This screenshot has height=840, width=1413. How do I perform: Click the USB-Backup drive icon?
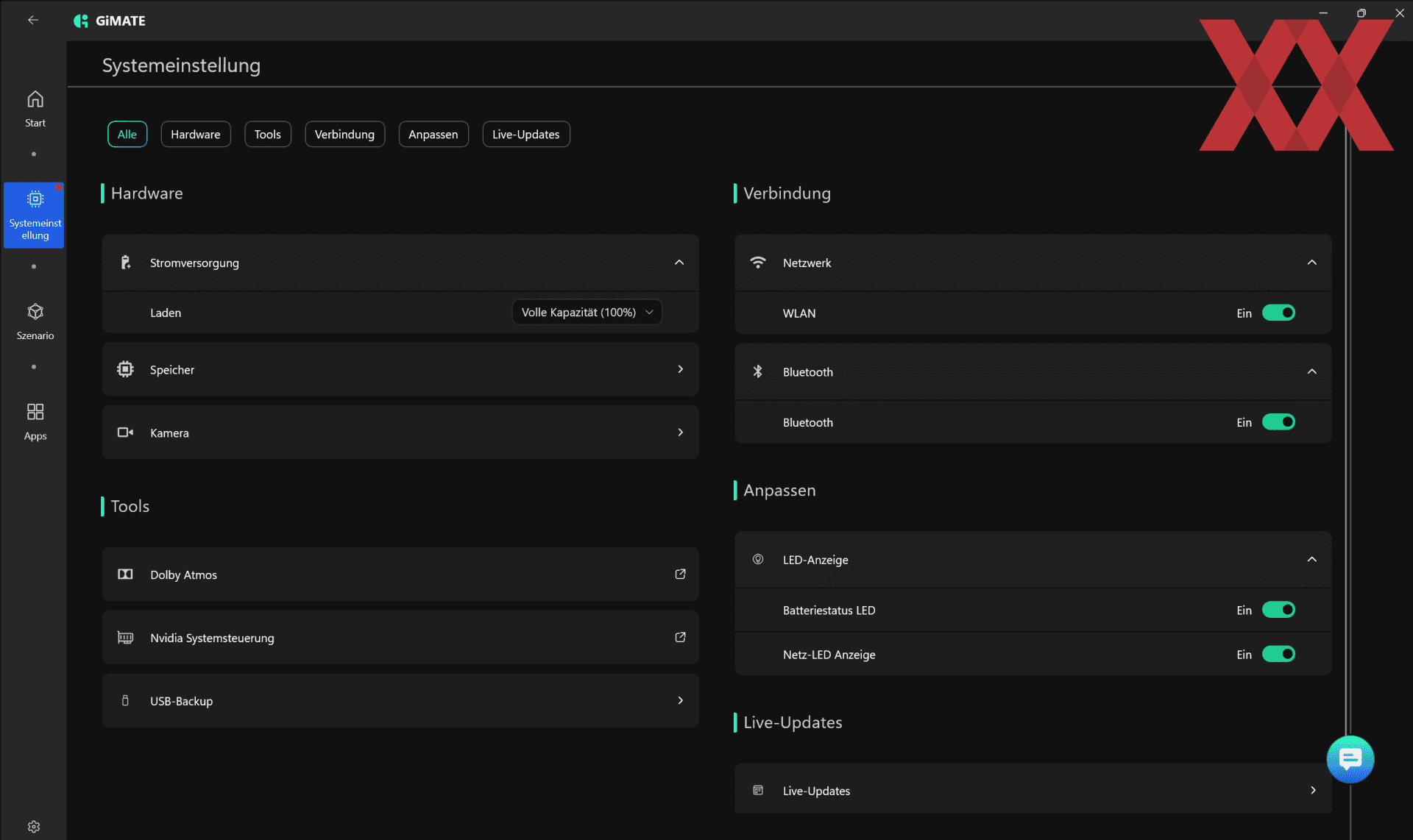(x=125, y=701)
